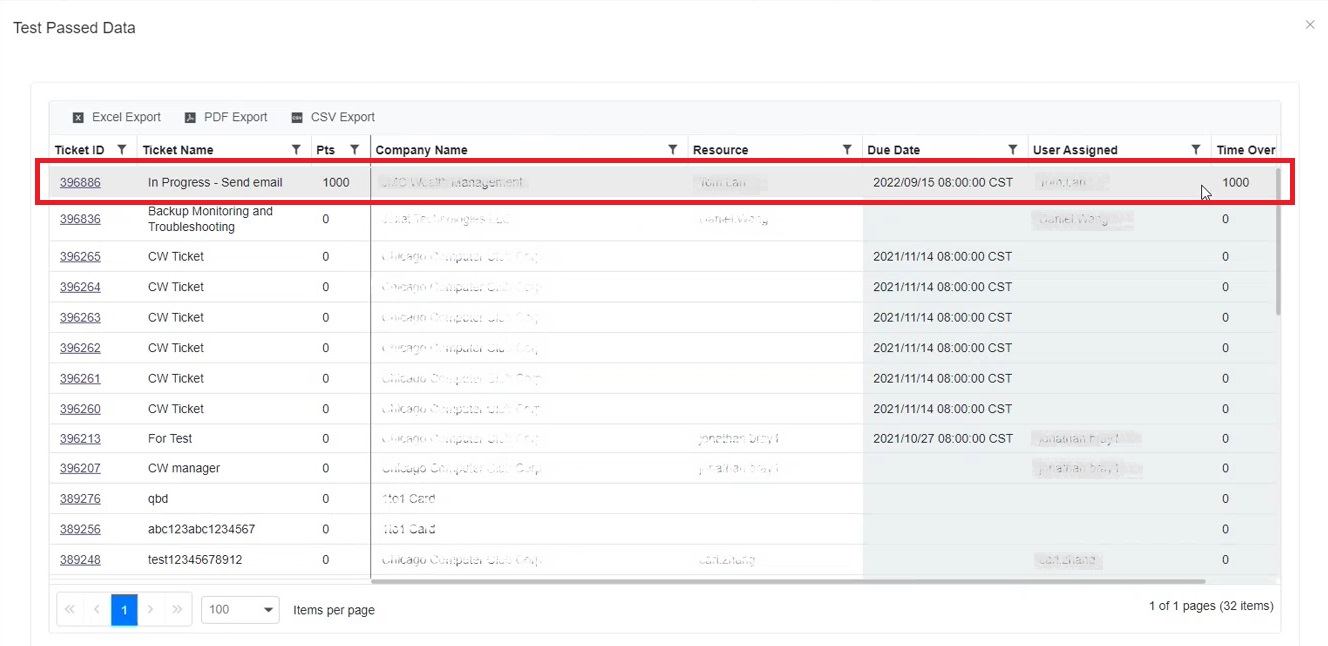Sort by Company Name column header
The height and width of the screenshot is (646, 1328).
[421, 150]
